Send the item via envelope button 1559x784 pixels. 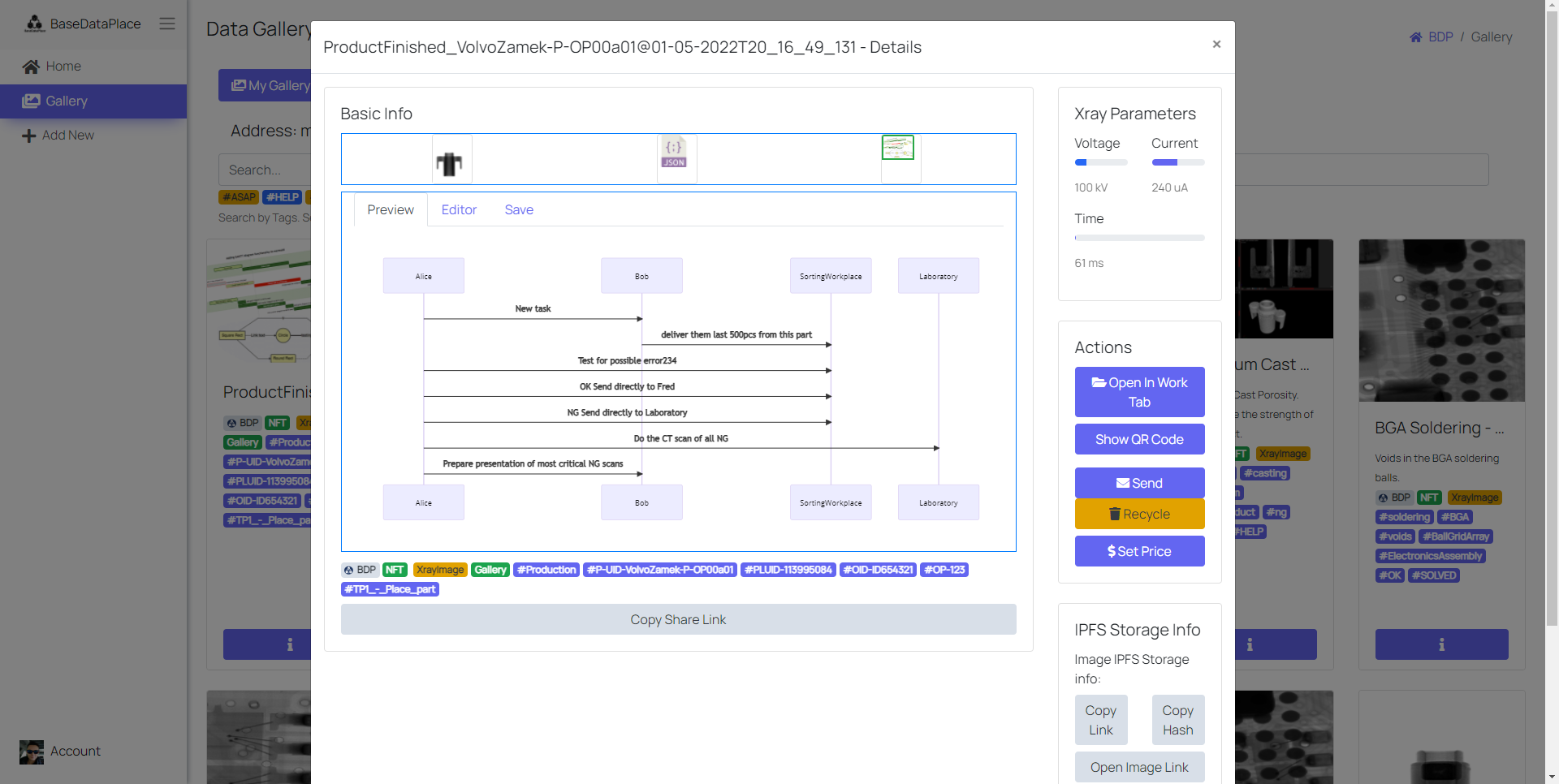click(1139, 483)
